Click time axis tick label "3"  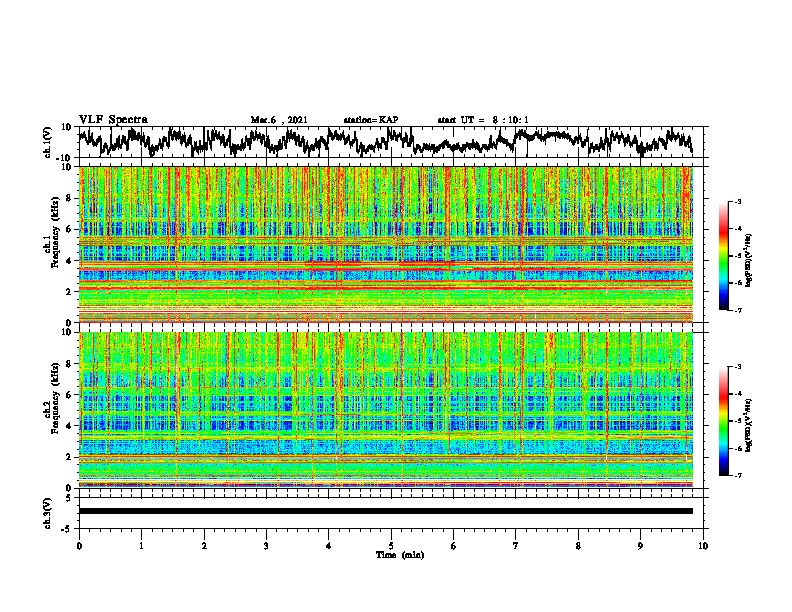point(266,546)
